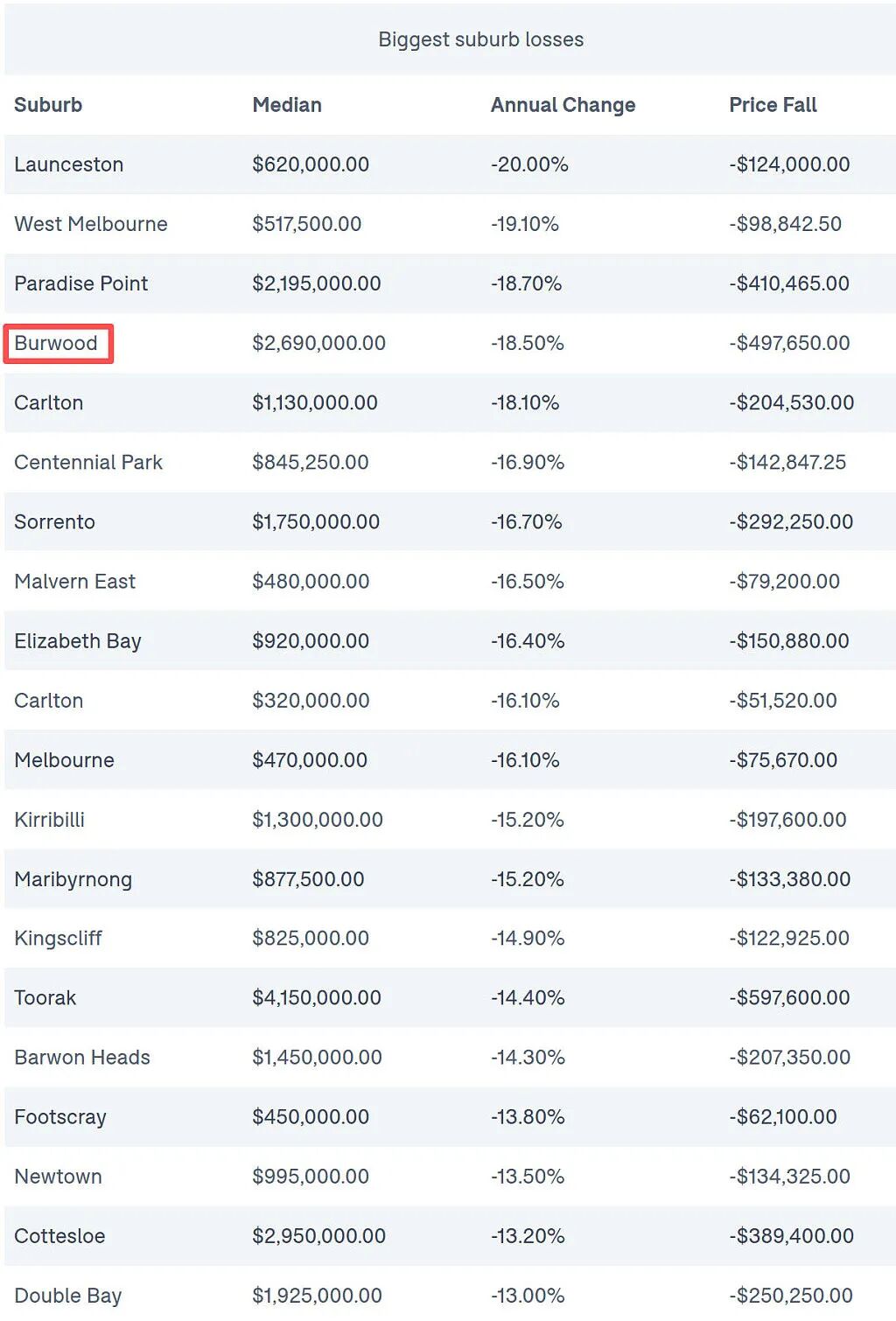Click Paradise Point's median of $2,195,000.00
This screenshot has height=1321, width=896.
pyautogui.click(x=316, y=283)
